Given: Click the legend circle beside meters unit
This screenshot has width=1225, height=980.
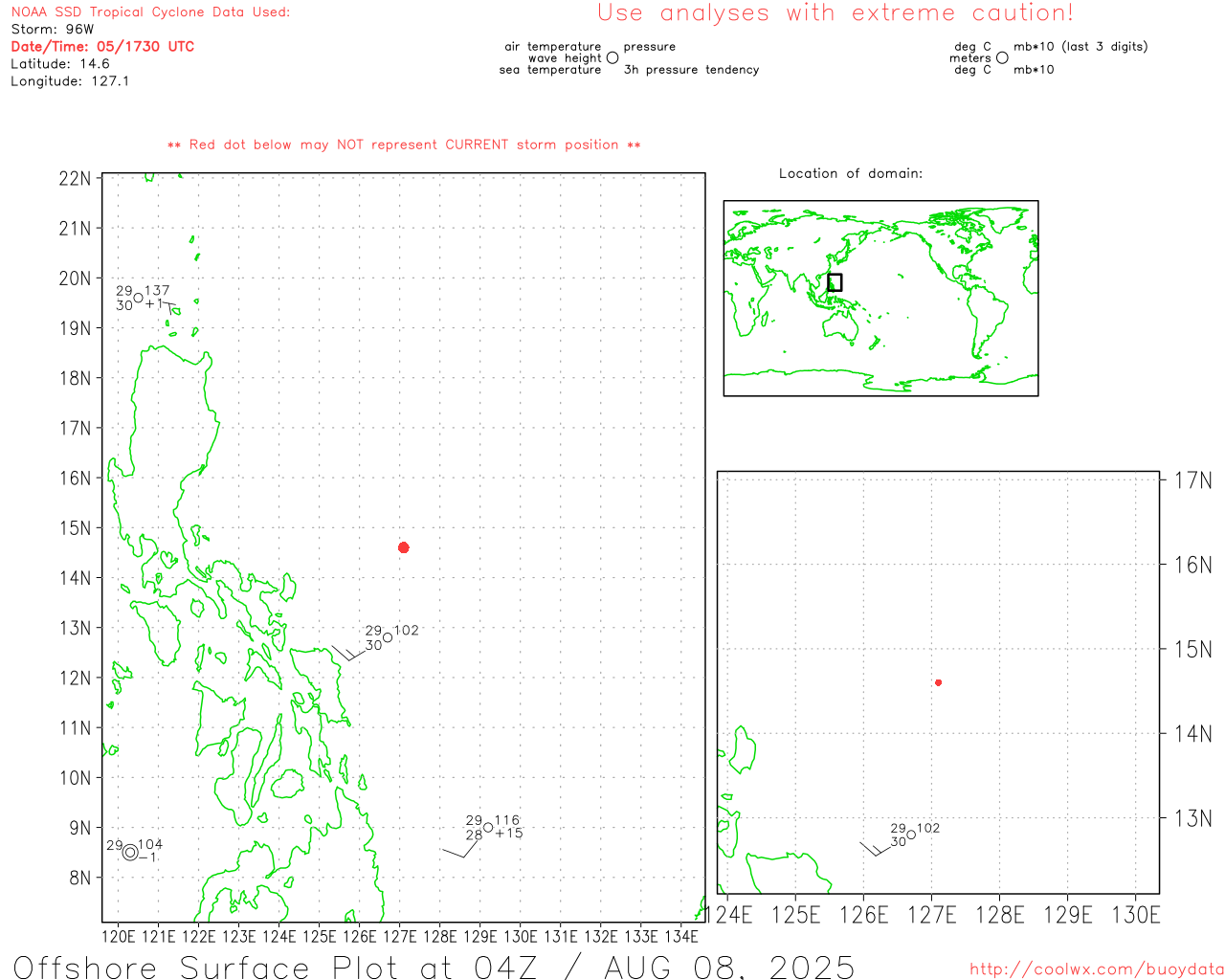Looking at the screenshot, I should (x=1002, y=57).
